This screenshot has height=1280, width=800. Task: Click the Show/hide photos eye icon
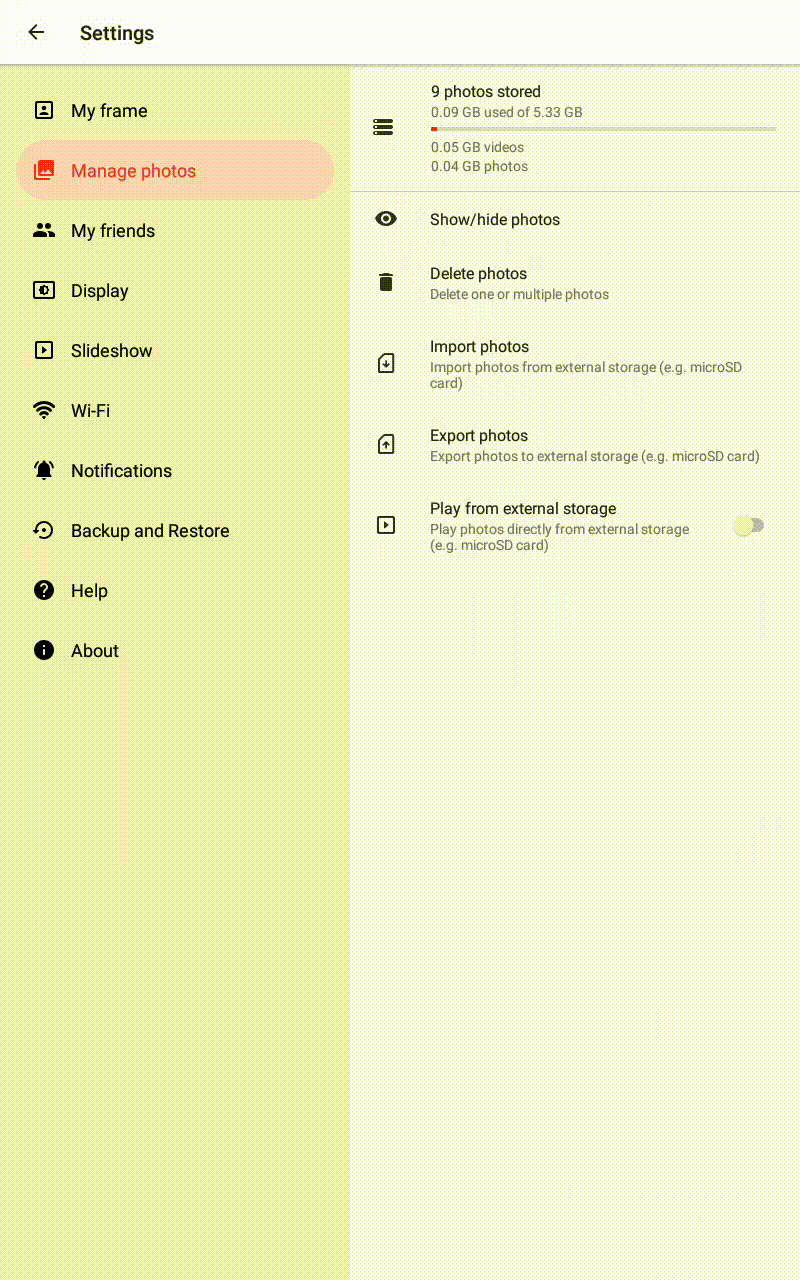pyautogui.click(x=386, y=219)
